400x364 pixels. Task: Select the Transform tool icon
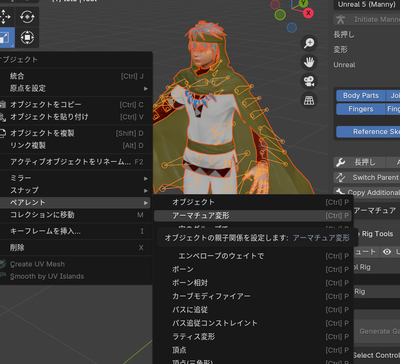point(27,37)
